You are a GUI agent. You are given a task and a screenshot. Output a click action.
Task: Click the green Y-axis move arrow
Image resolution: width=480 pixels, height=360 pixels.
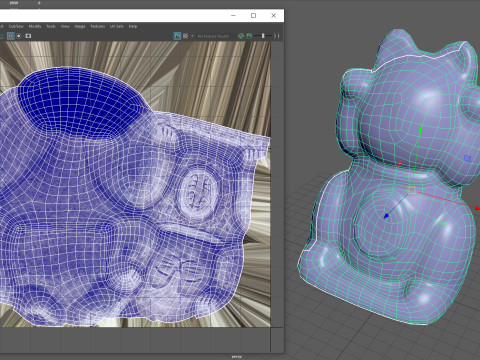click(x=421, y=129)
